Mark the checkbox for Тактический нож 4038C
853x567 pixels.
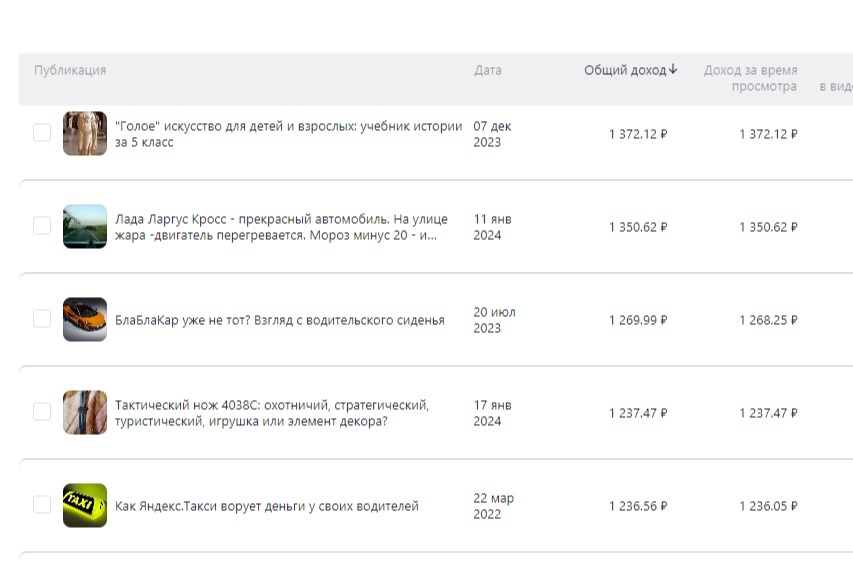point(42,412)
